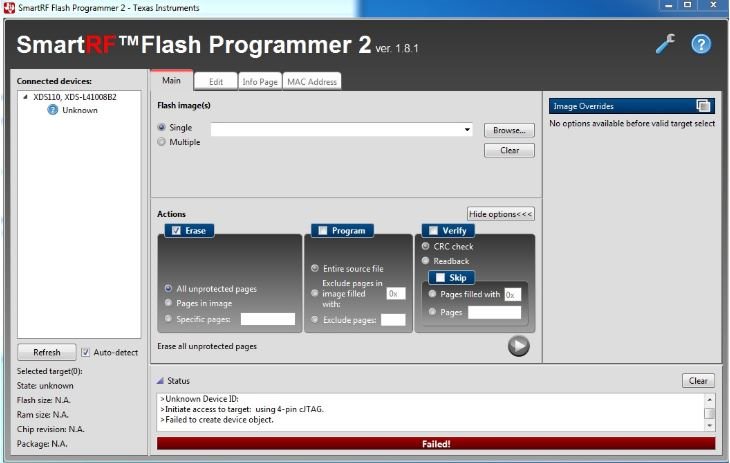Select Entire source file radio
The height and width of the screenshot is (463, 730).
315,268
